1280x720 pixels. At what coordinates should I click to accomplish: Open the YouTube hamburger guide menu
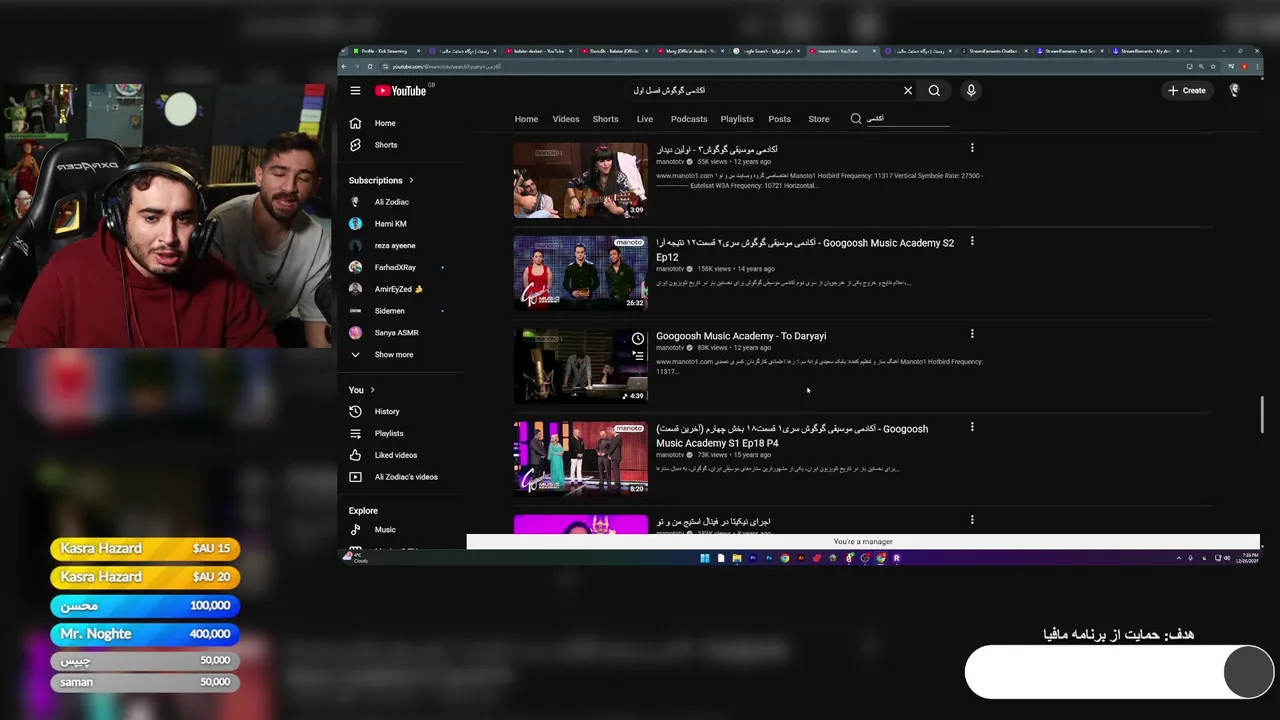click(x=355, y=90)
